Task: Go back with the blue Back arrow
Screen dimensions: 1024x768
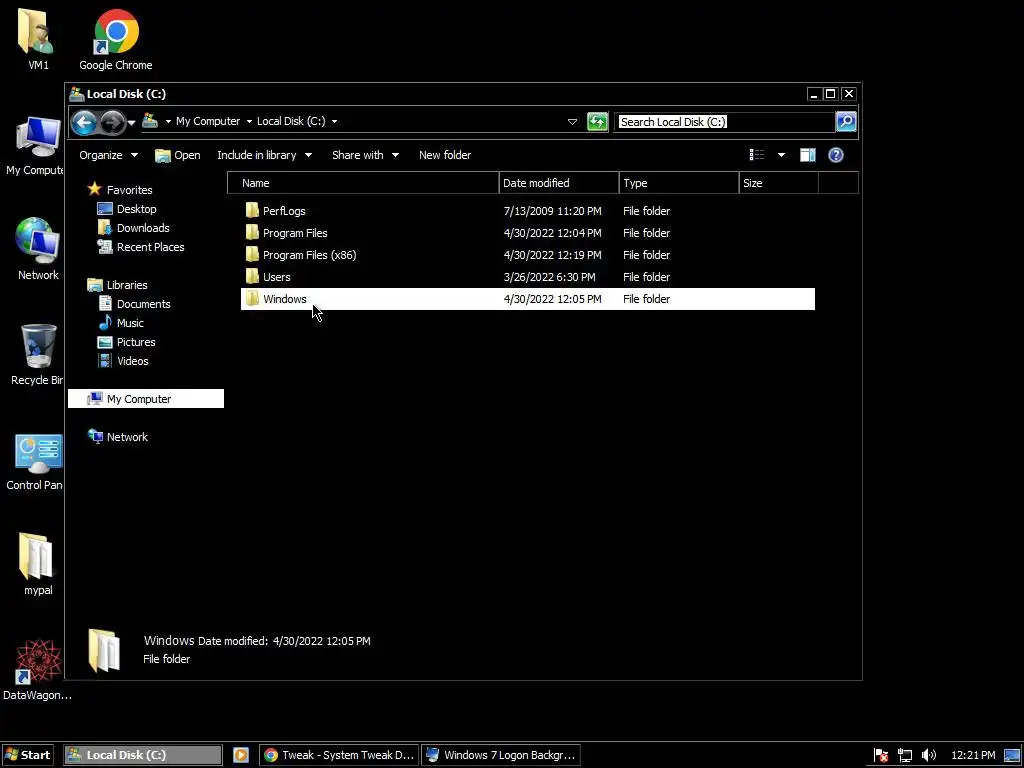Action: point(84,122)
